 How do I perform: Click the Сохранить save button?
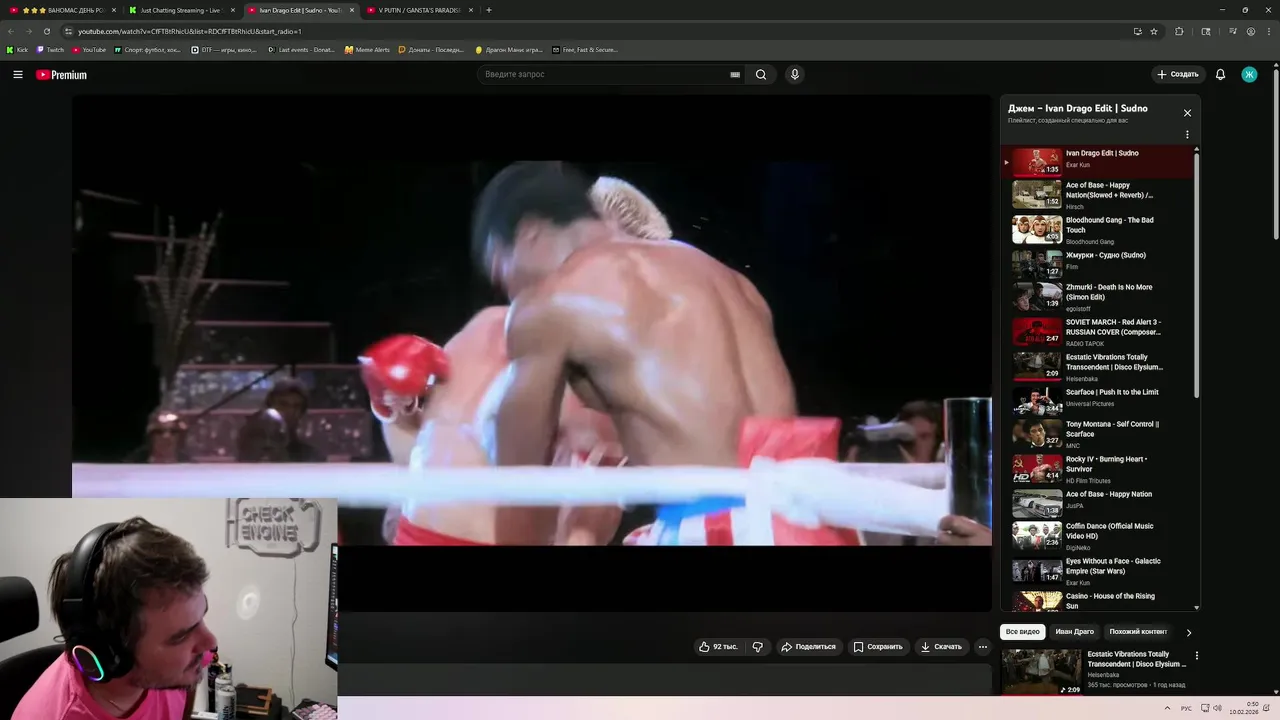pyautogui.click(x=878, y=647)
